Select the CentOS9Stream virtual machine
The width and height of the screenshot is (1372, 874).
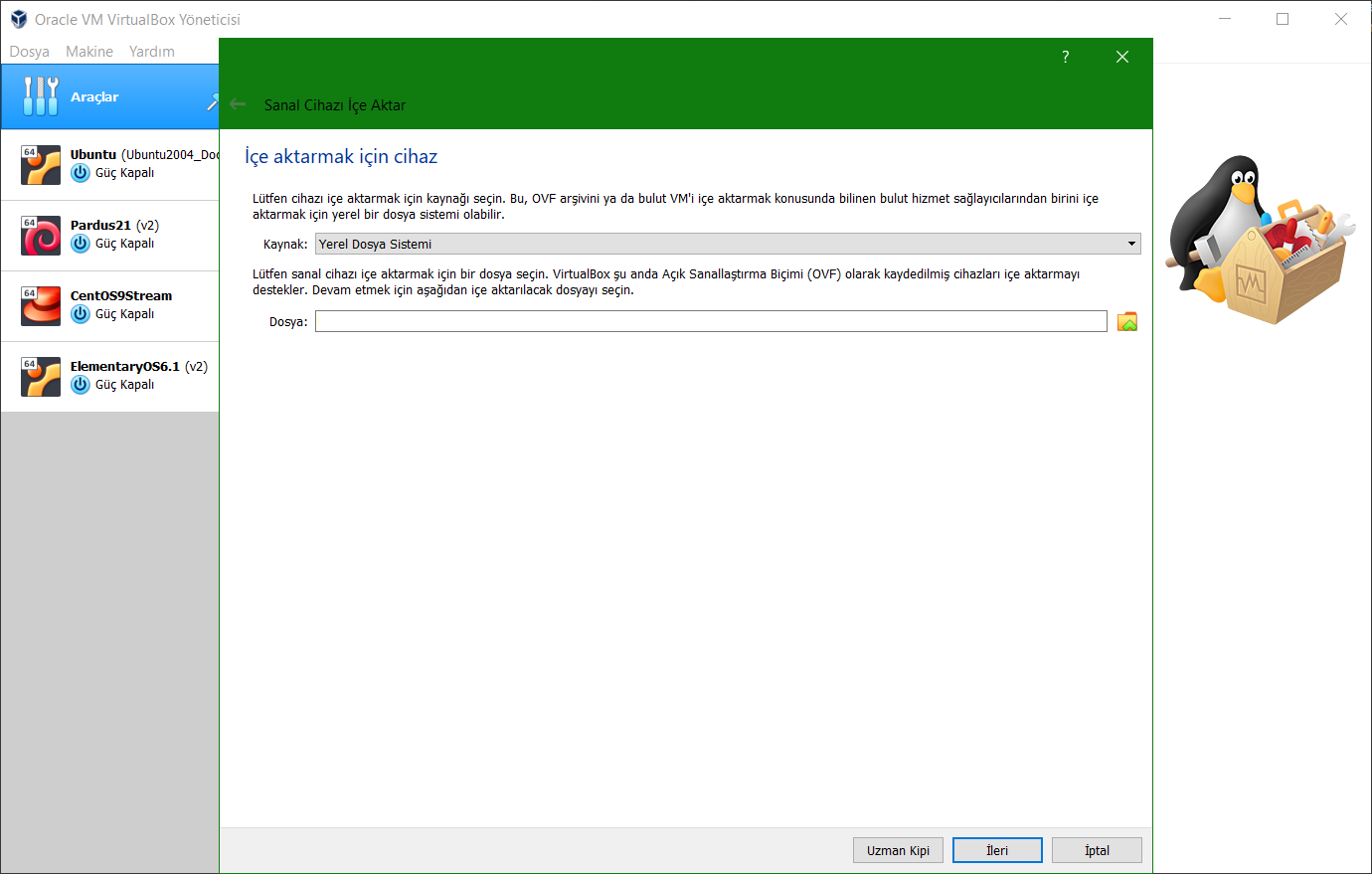109,306
